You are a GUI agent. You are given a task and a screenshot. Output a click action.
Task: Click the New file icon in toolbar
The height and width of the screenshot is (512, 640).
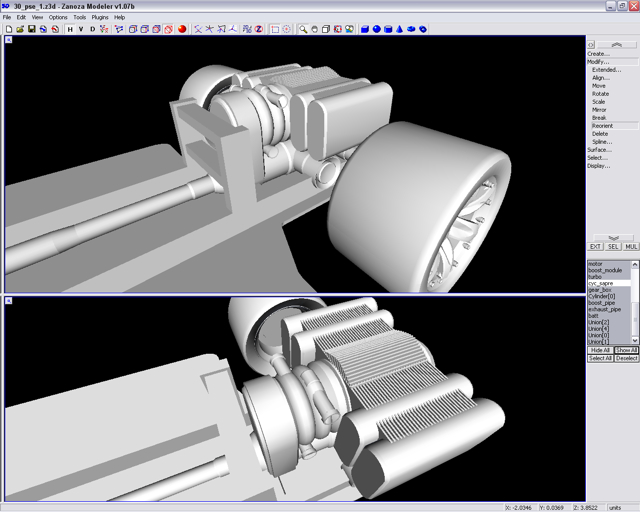(8, 29)
